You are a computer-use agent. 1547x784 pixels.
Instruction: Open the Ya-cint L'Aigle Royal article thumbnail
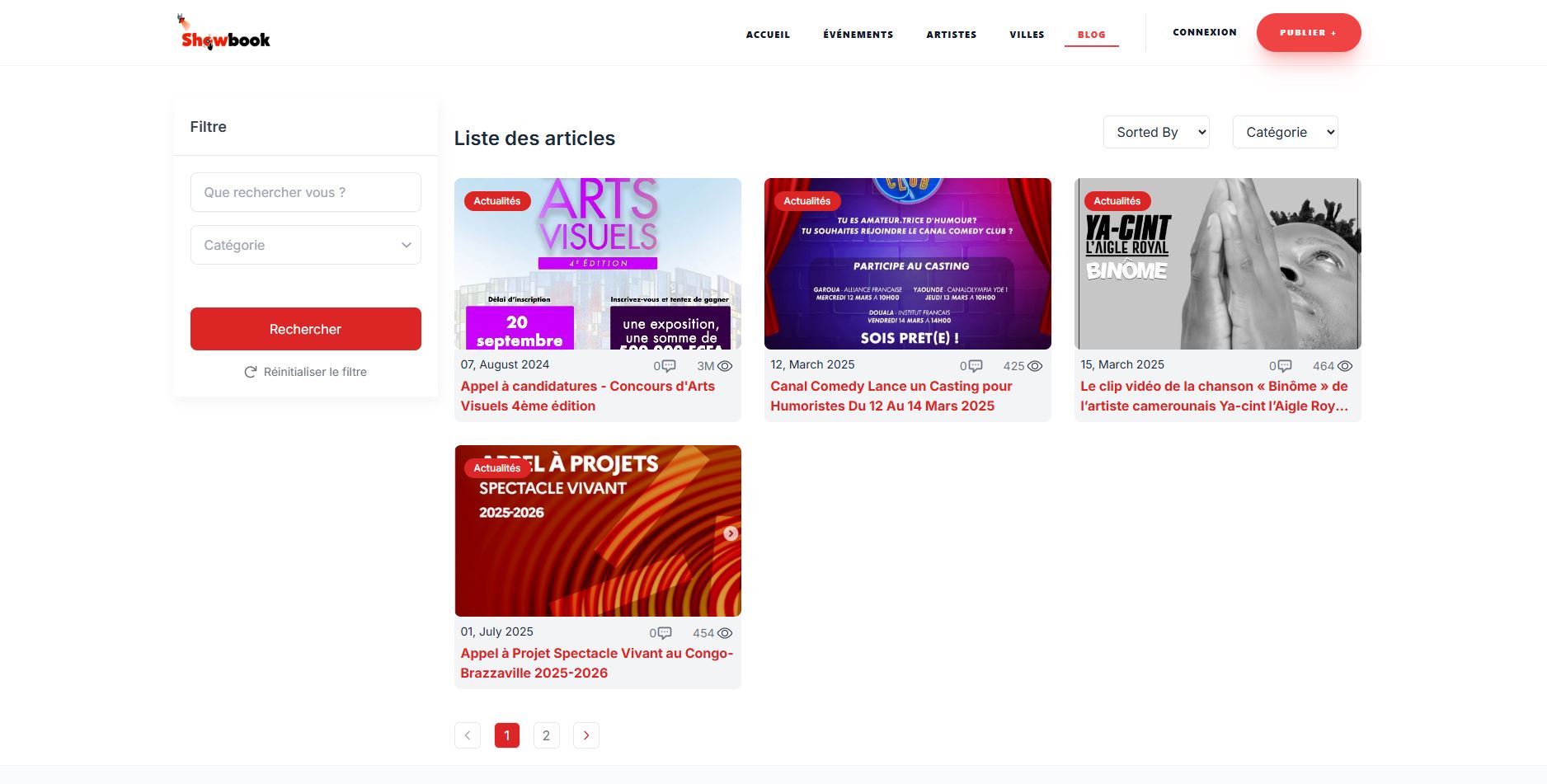point(1218,264)
